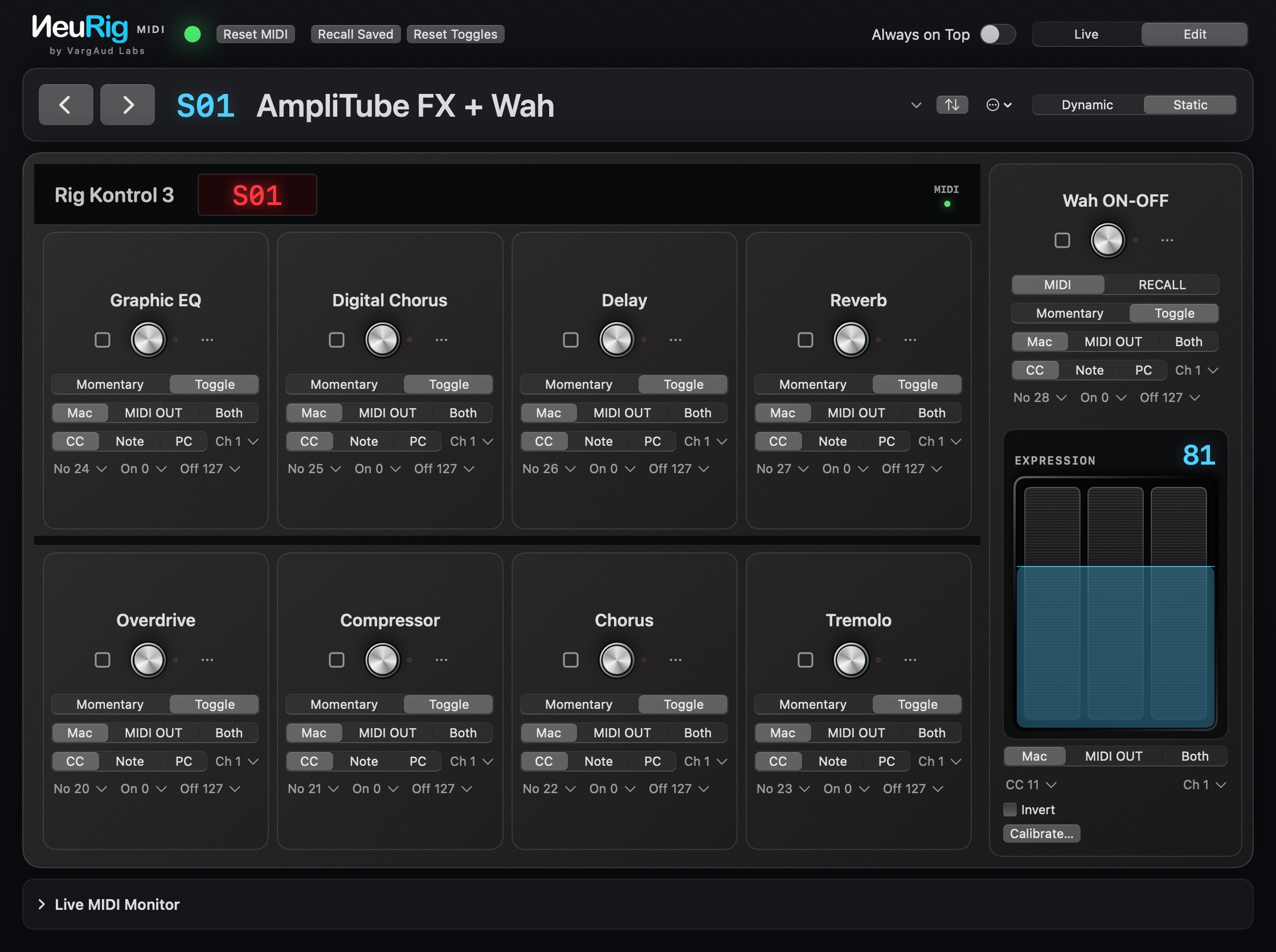Click the Graphic EQ footswitch knob
This screenshot has height=952, width=1276.
[148, 339]
